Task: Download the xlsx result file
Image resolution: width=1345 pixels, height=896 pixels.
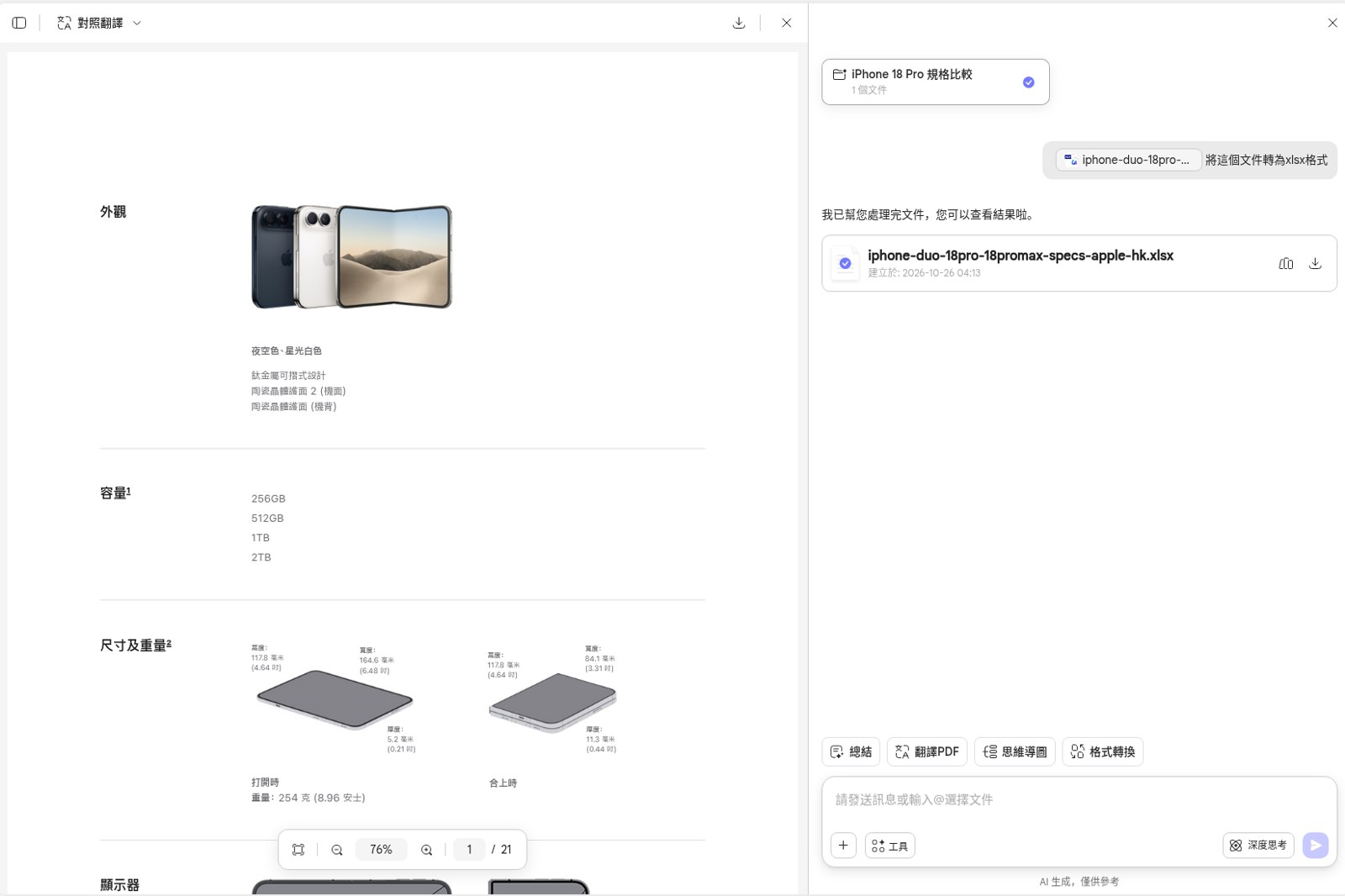Action: (1316, 263)
